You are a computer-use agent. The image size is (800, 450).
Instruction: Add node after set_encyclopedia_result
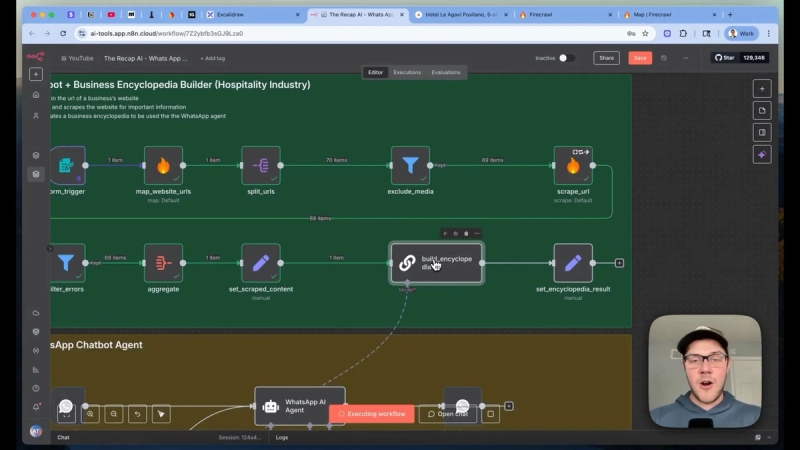pos(619,263)
